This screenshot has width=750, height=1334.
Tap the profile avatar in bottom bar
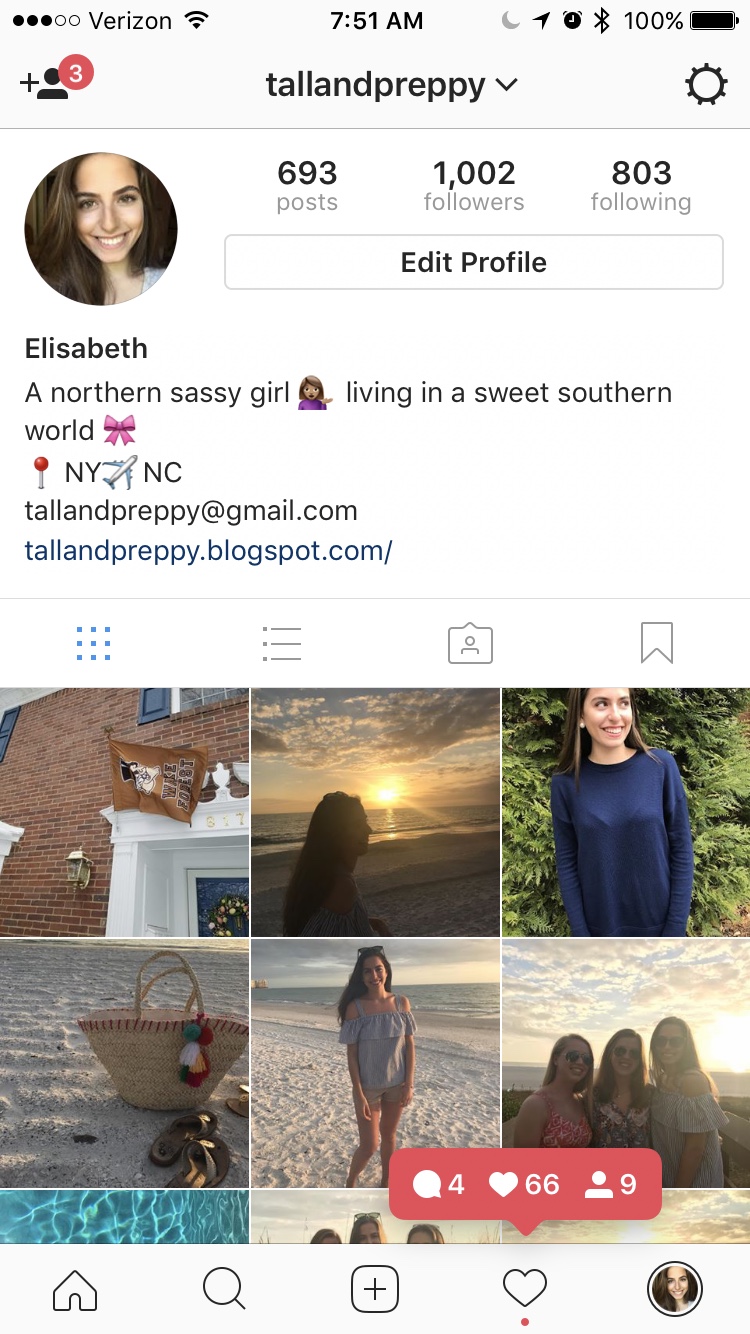coord(675,1289)
